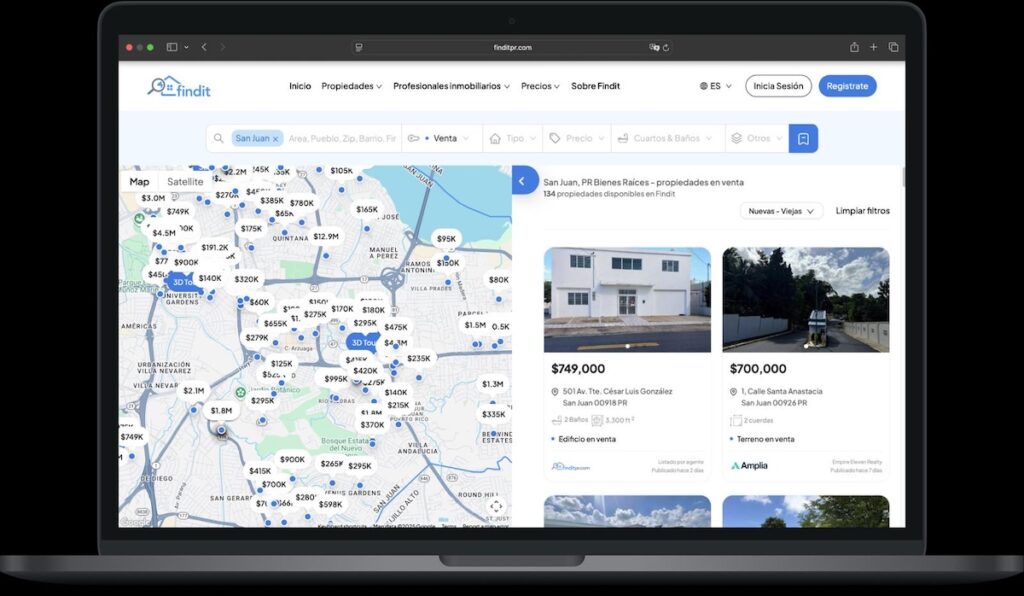Open the map fullscreen icon
The height and width of the screenshot is (596, 1024).
click(x=497, y=508)
